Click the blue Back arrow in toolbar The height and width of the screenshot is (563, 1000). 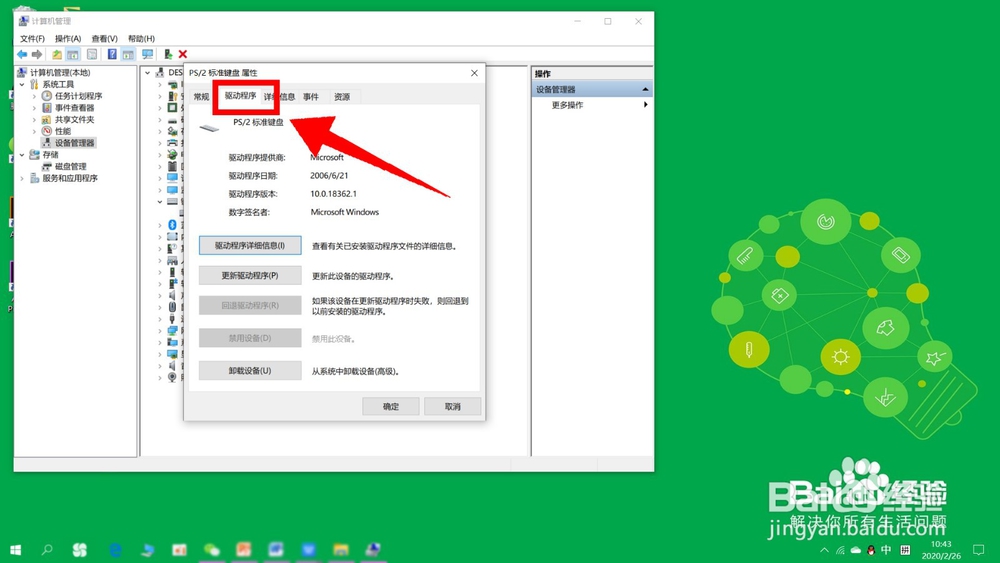tap(22, 54)
